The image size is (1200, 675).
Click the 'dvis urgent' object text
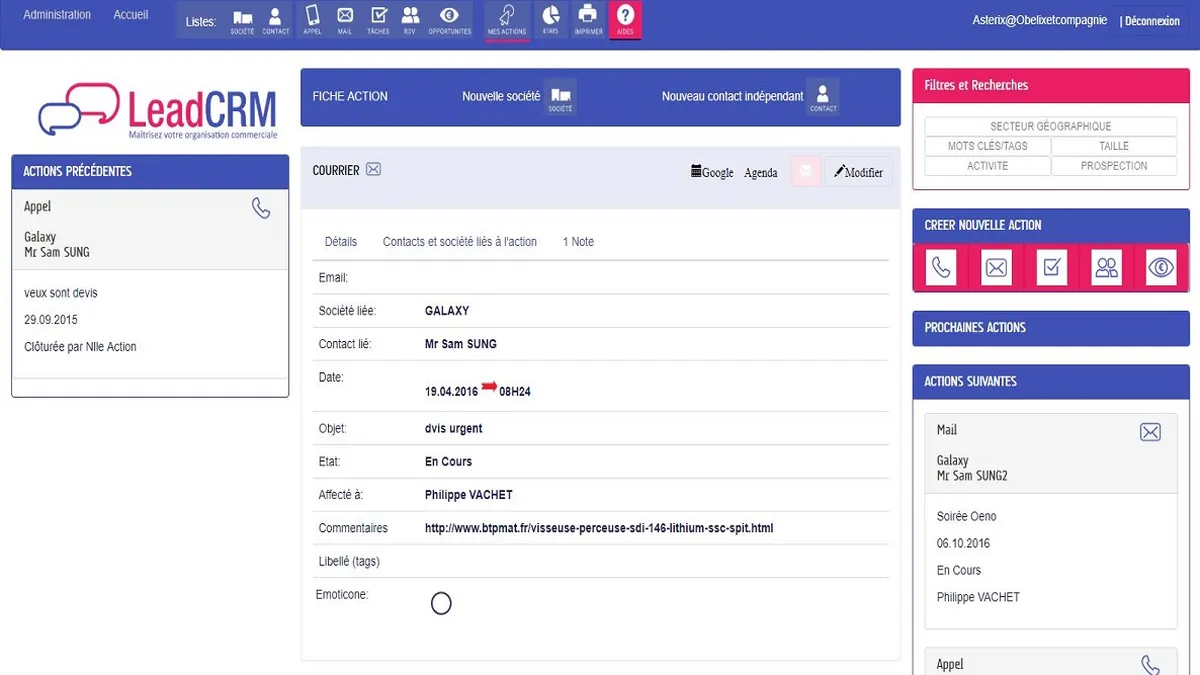coord(454,428)
